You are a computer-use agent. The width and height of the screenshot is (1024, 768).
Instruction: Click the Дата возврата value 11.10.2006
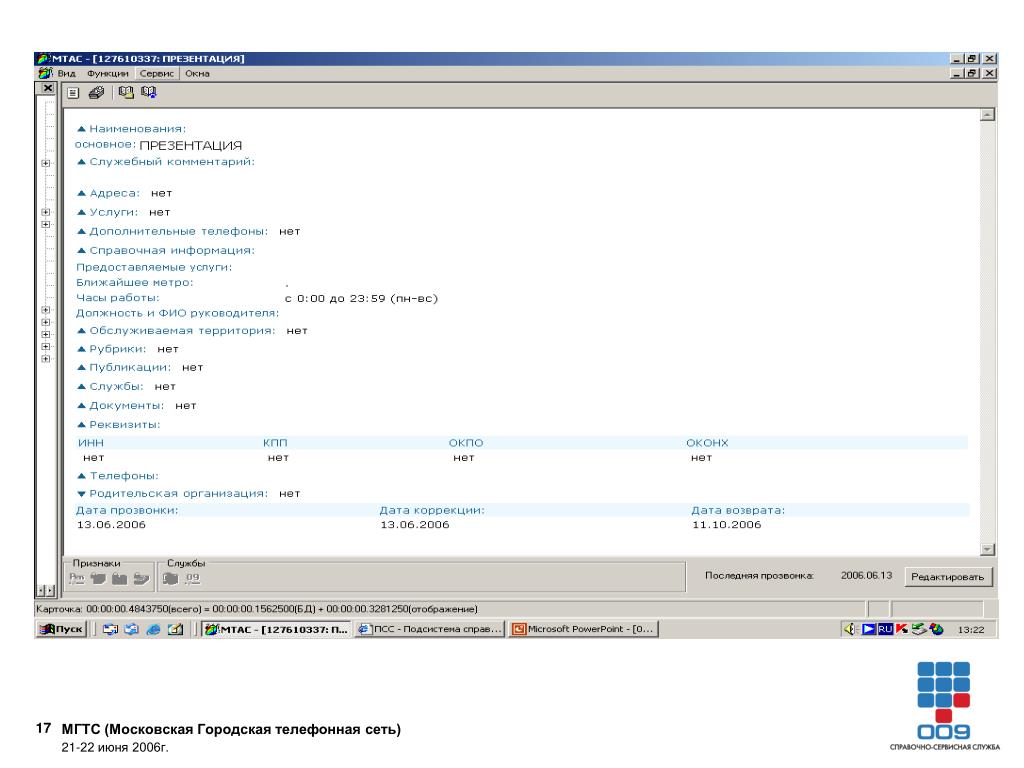726,525
